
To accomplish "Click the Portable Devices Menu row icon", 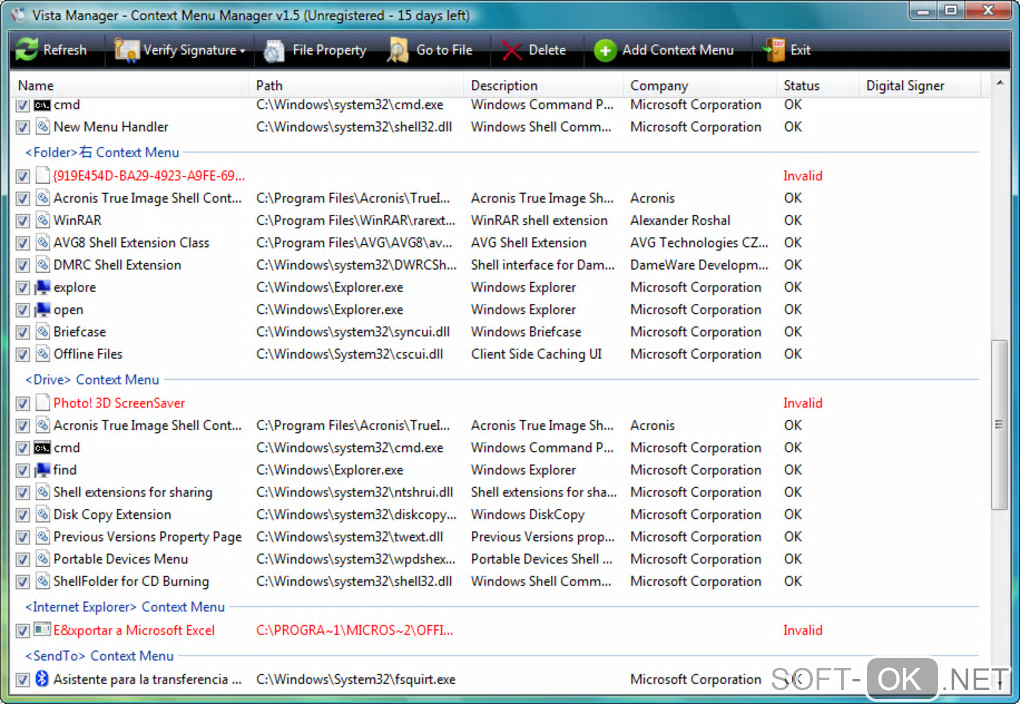I will tap(43, 558).
